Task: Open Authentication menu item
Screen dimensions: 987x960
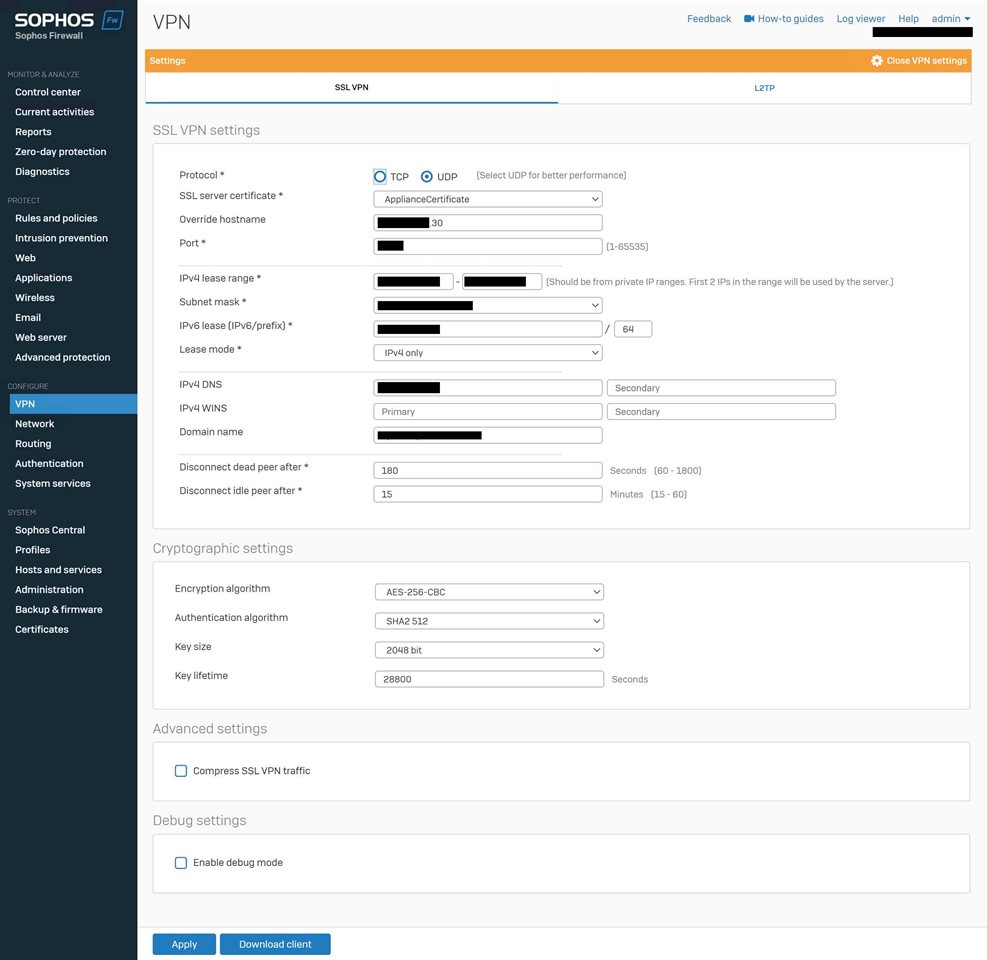Action: coord(49,463)
